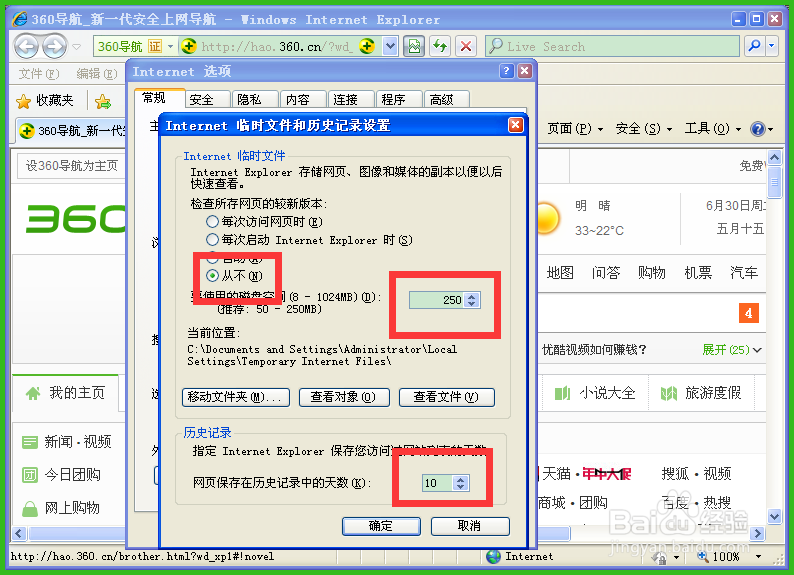This screenshot has width=794, height=575.
Task: Select the 从不 radio option
Action: [213, 275]
